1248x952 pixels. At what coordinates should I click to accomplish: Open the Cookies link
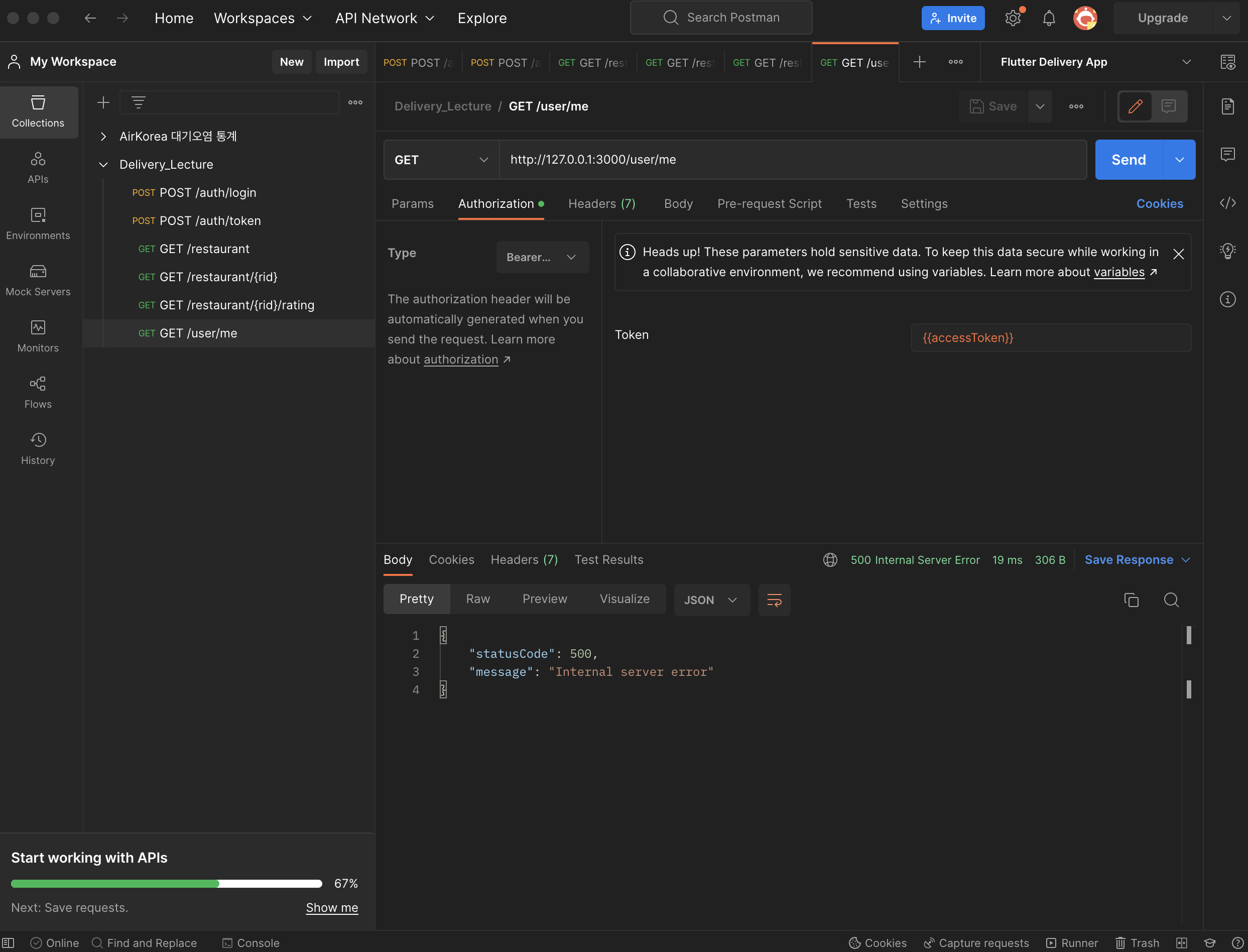(x=1160, y=203)
